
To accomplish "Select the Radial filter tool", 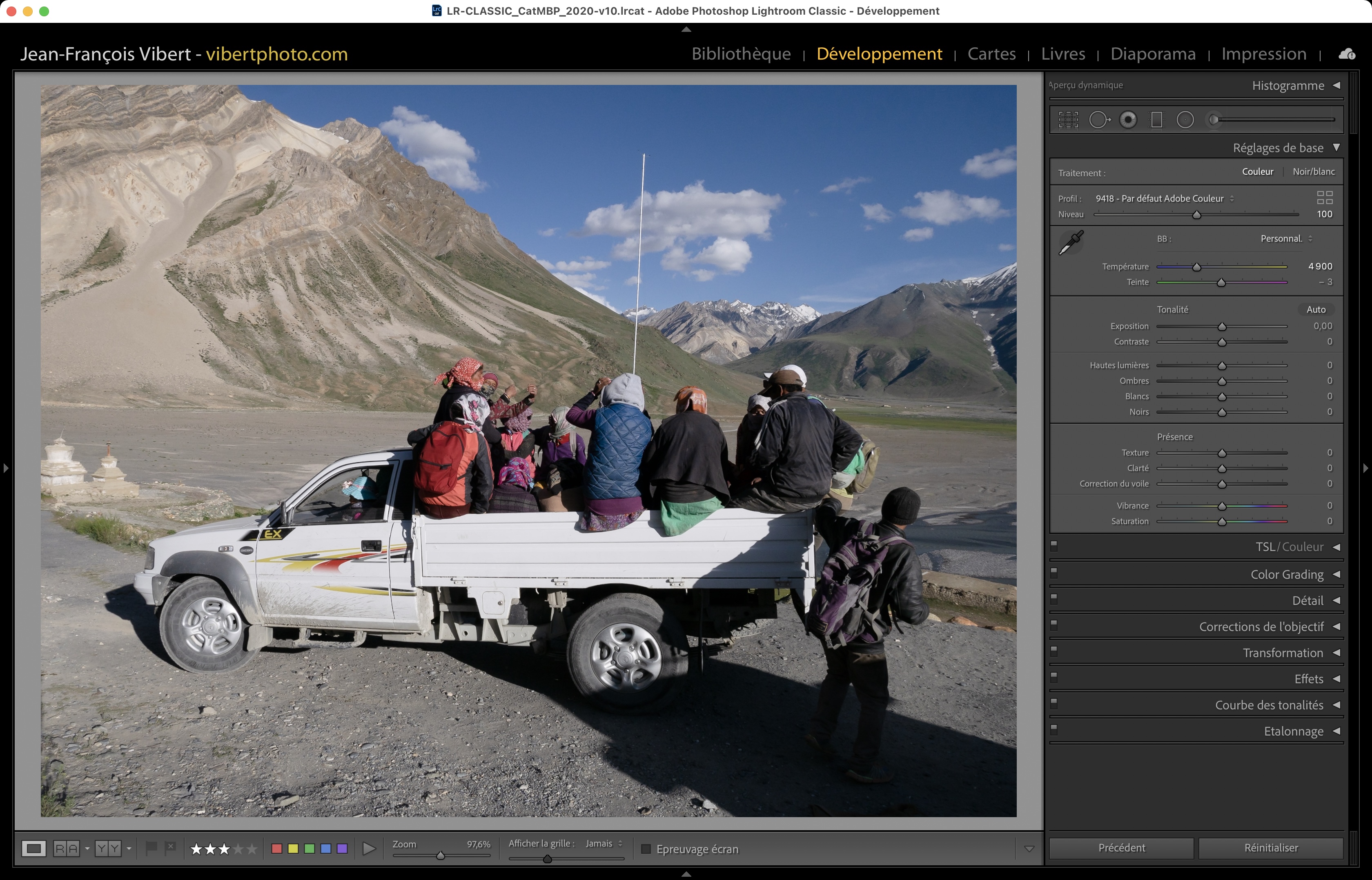I will point(1185,120).
